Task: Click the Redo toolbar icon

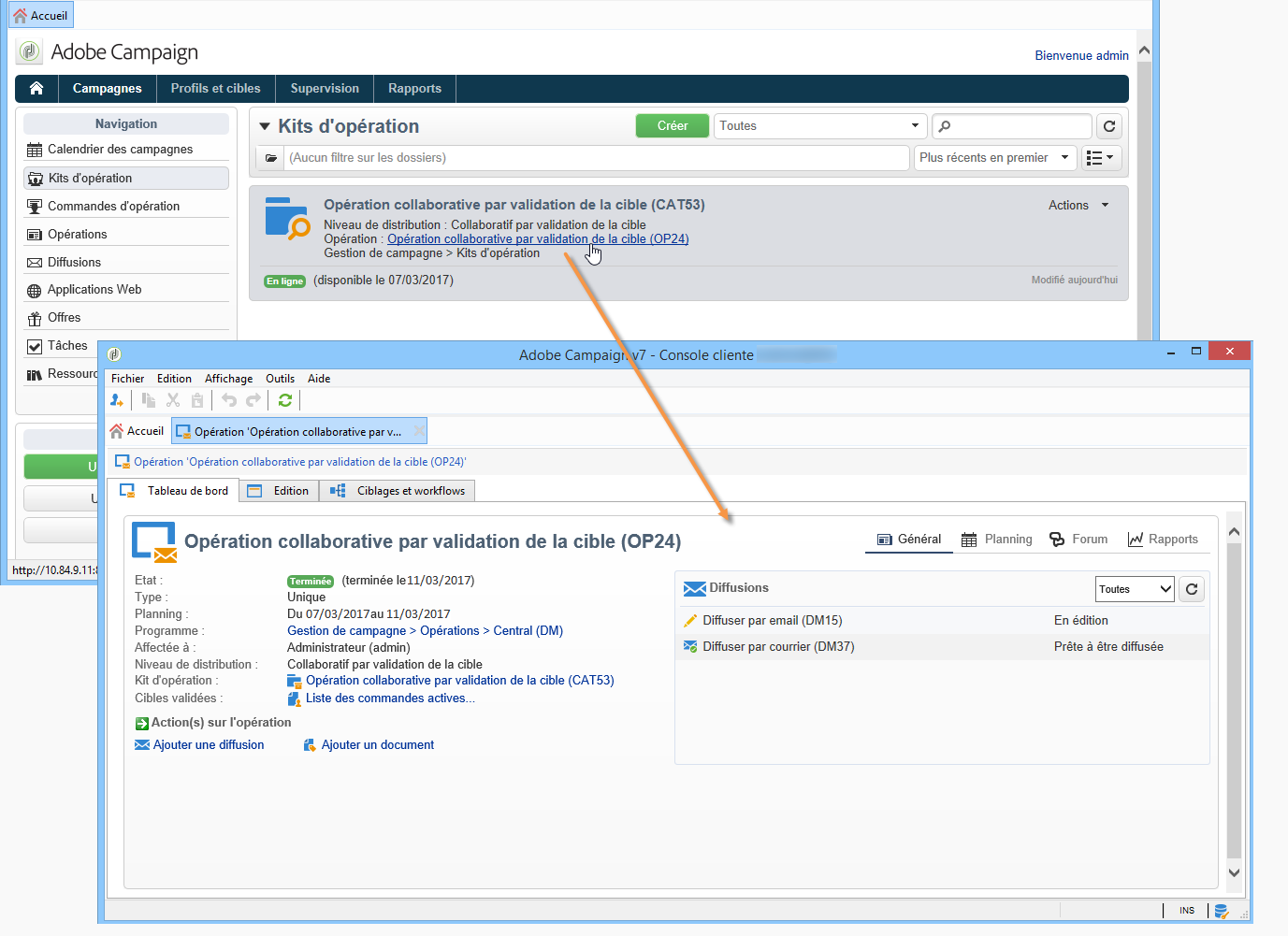Action: coord(253,400)
